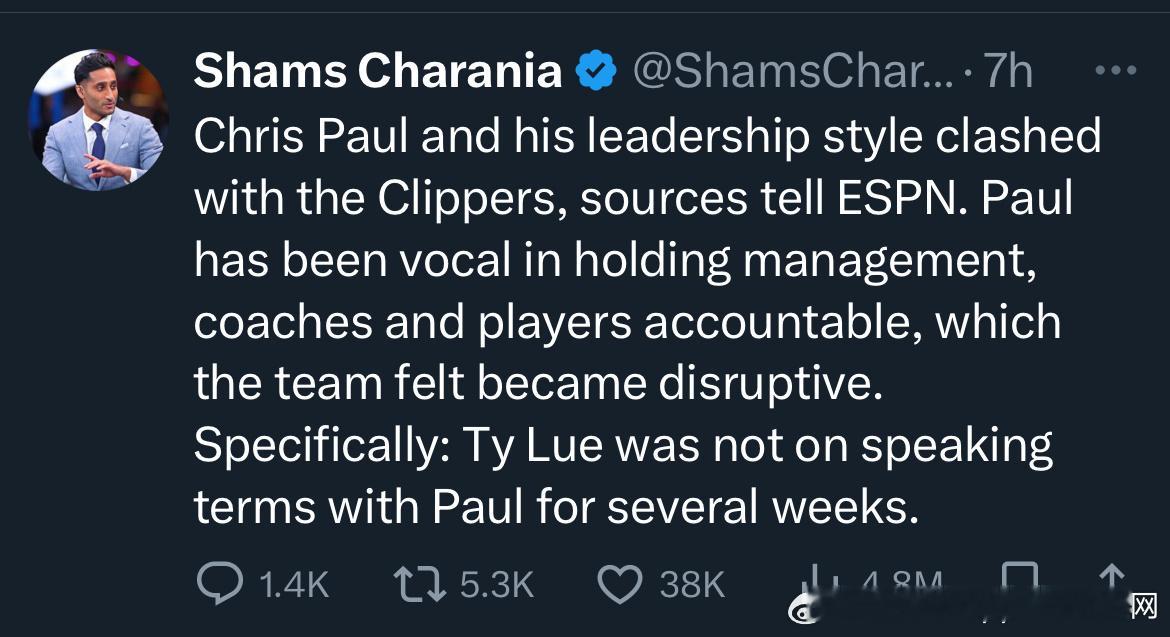This screenshot has height=637, width=1170.
Task: Click the display name Shams Charania
Action: pyautogui.click(x=376, y=70)
